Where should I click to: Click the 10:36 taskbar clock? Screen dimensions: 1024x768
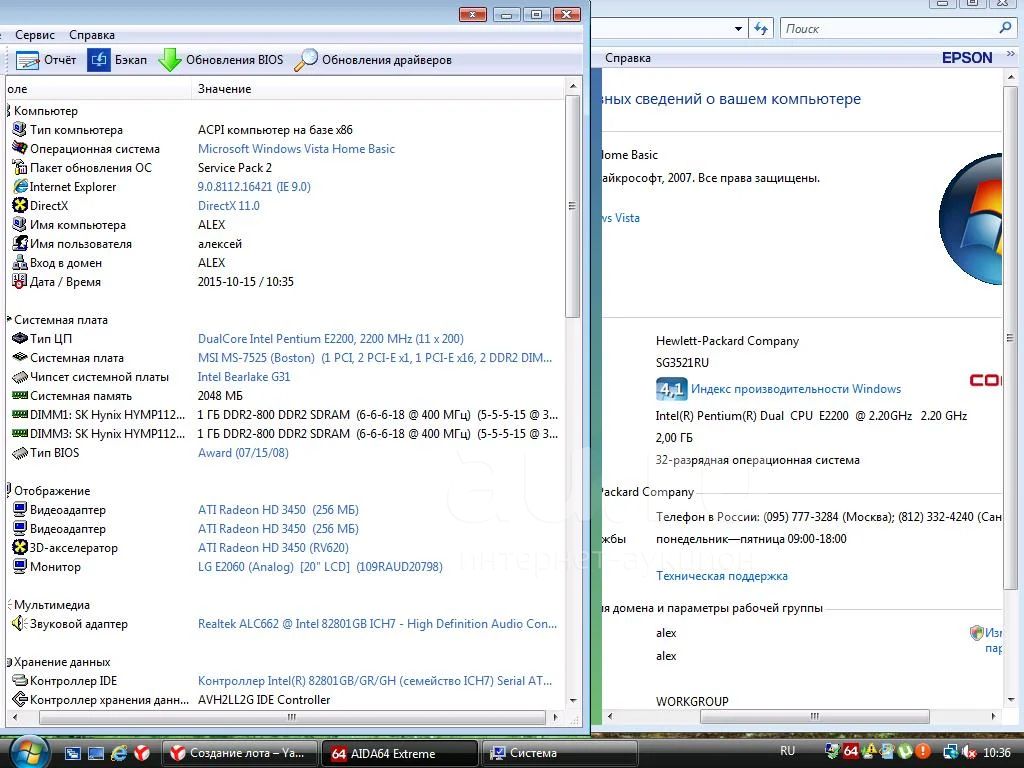pyautogui.click(x=997, y=753)
